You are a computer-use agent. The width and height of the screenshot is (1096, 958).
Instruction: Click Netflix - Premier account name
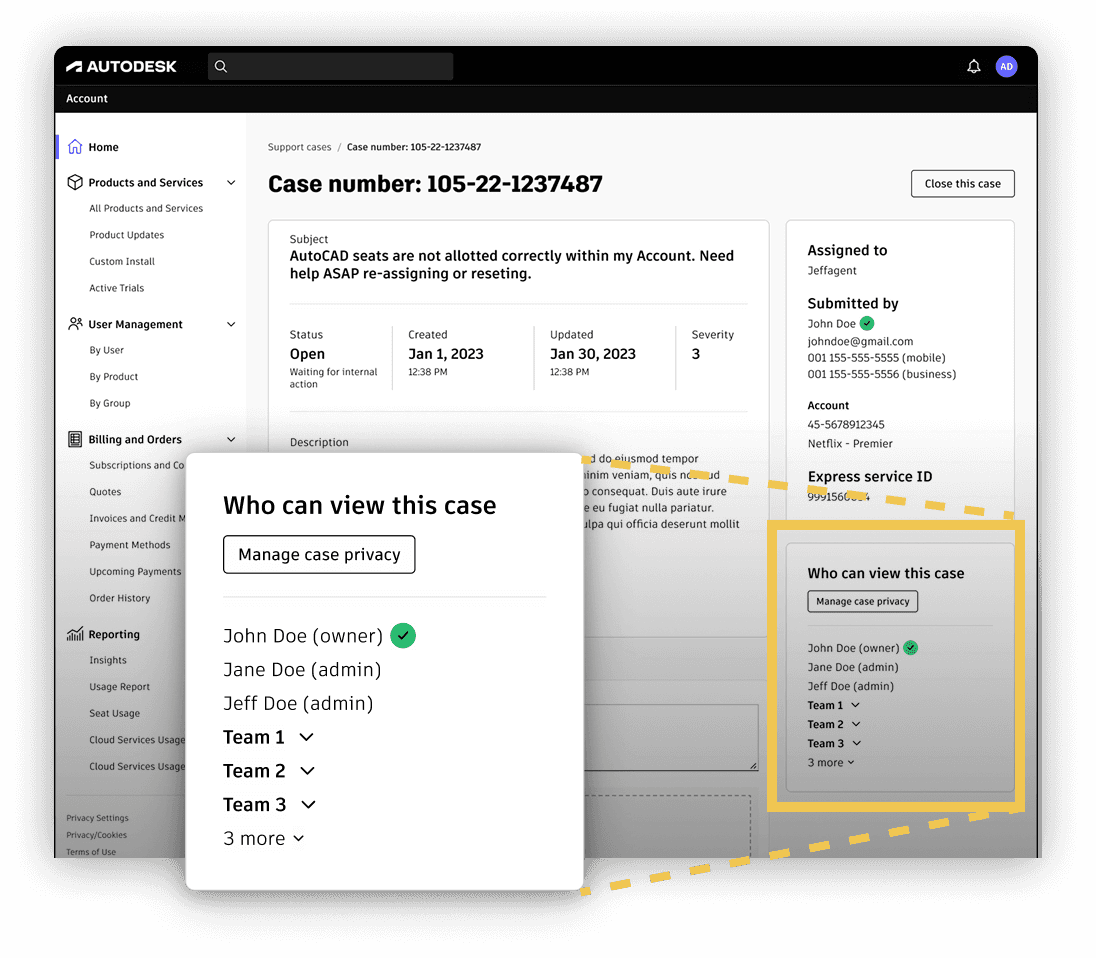[x=850, y=444]
